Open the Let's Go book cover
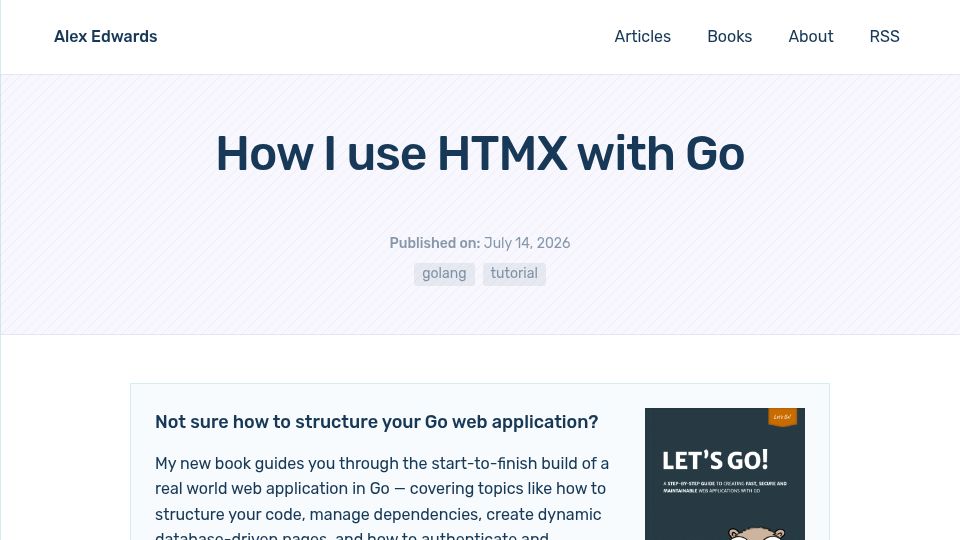Image resolution: width=960 pixels, height=540 pixels. pyautogui.click(x=724, y=474)
